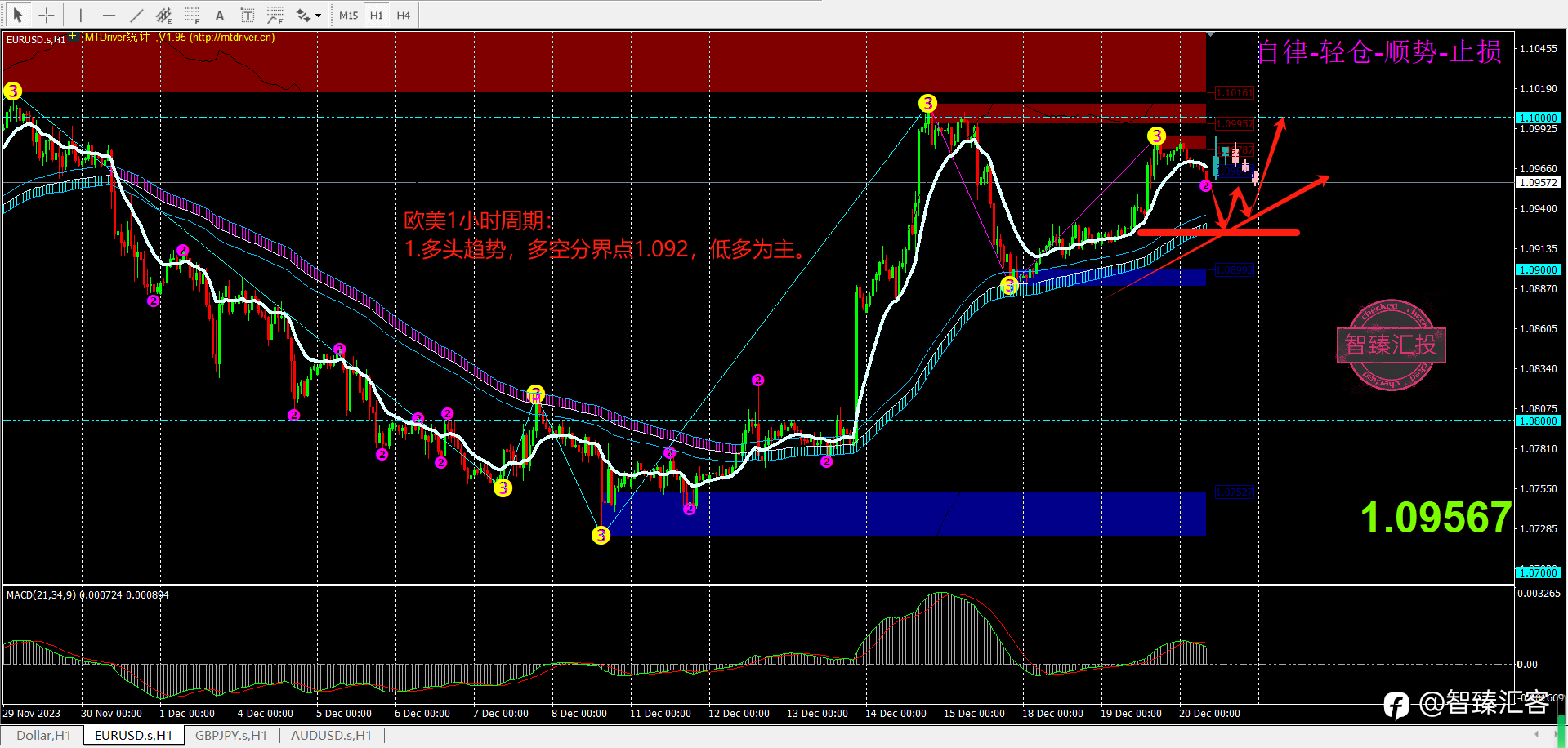This screenshot has height=748, width=1568.
Task: Select the EURUSD.s,H1 chart tab
Action: (133, 735)
